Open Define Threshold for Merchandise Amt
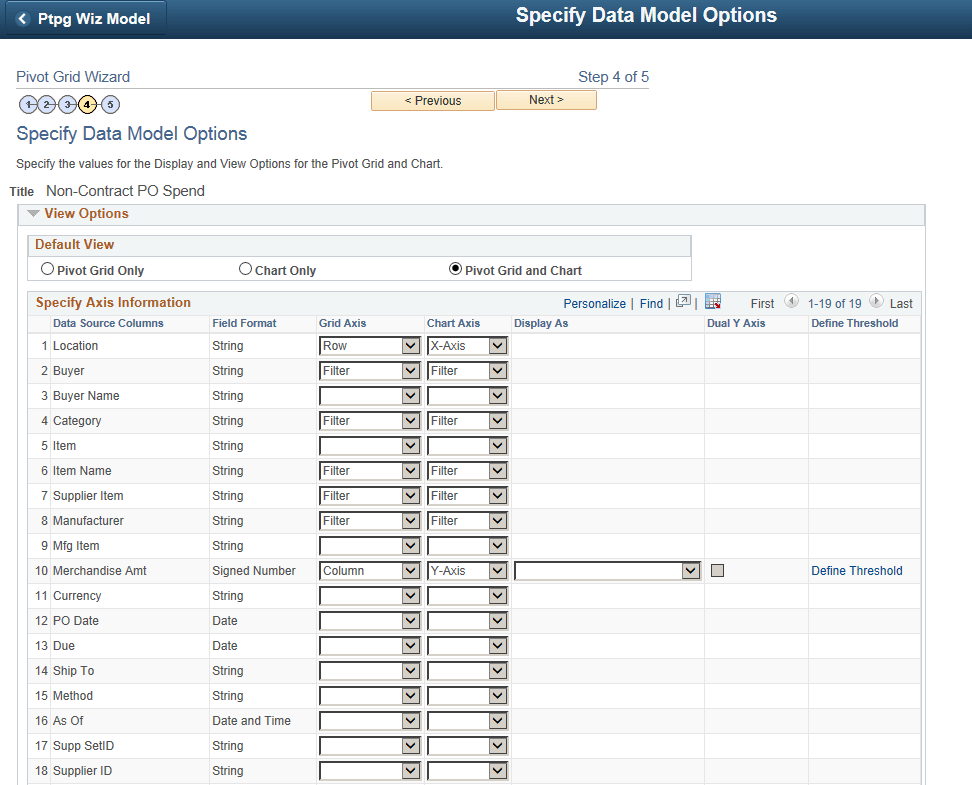Viewport: 972px width, 785px height. pyautogui.click(x=857, y=570)
